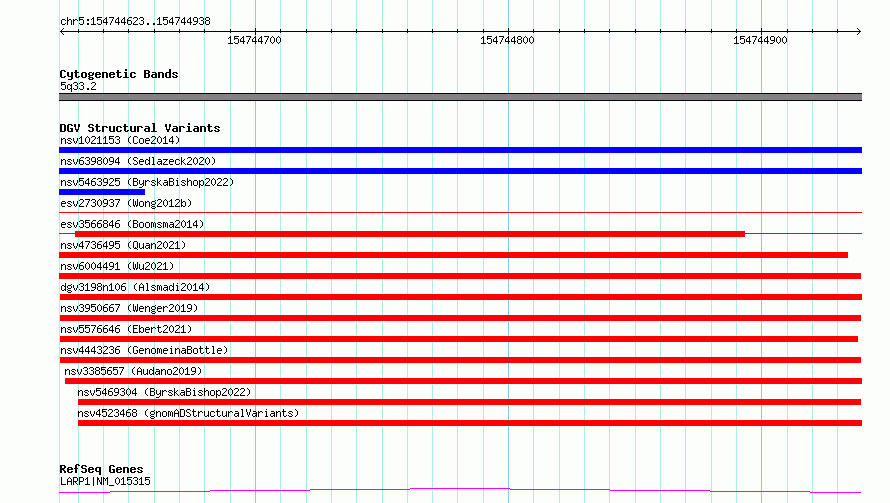The image size is (890, 503).
Task: Click esv3566846 (Boomsma2014) variant label
Action: click(x=132, y=224)
